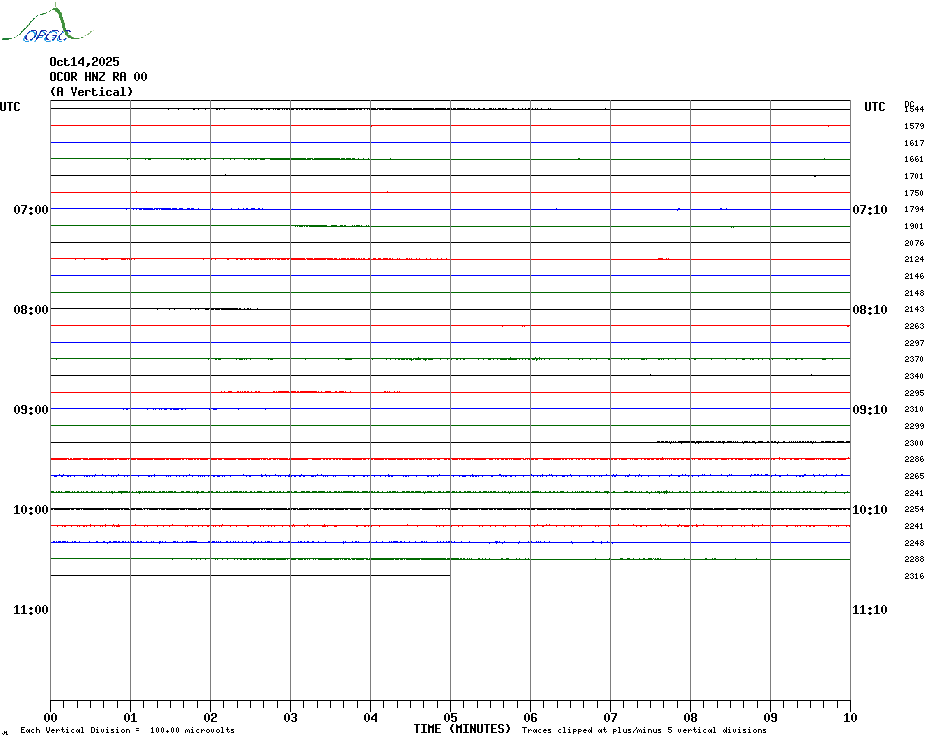Click the DC value "2124"
The width and height of the screenshot is (930, 744).
[x=914, y=259]
